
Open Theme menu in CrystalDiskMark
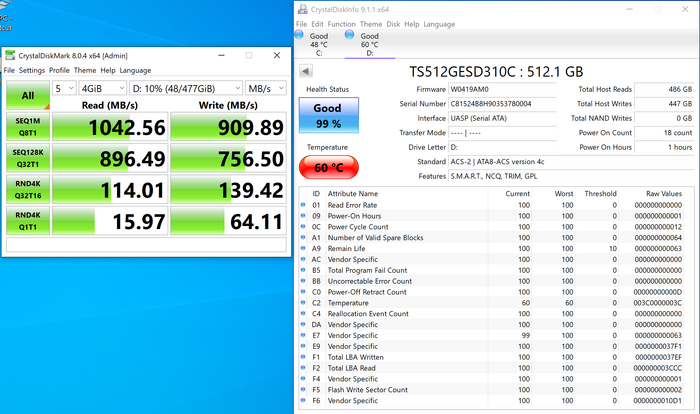[x=85, y=70]
